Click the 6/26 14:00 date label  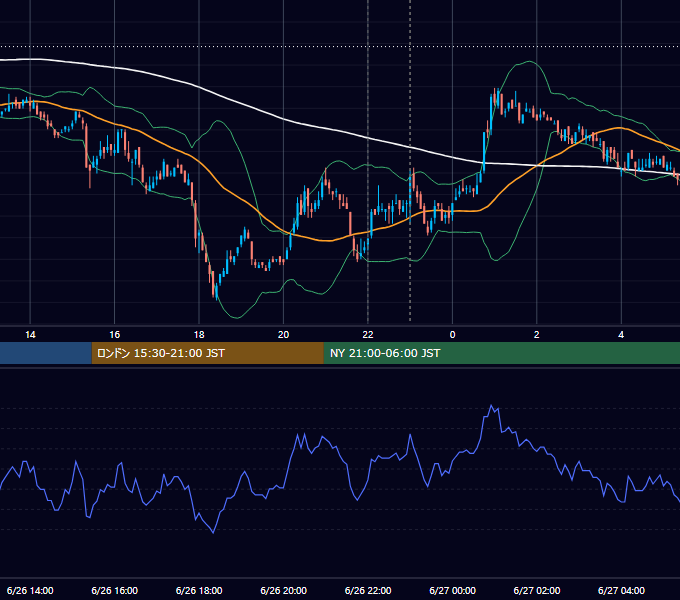30,590
